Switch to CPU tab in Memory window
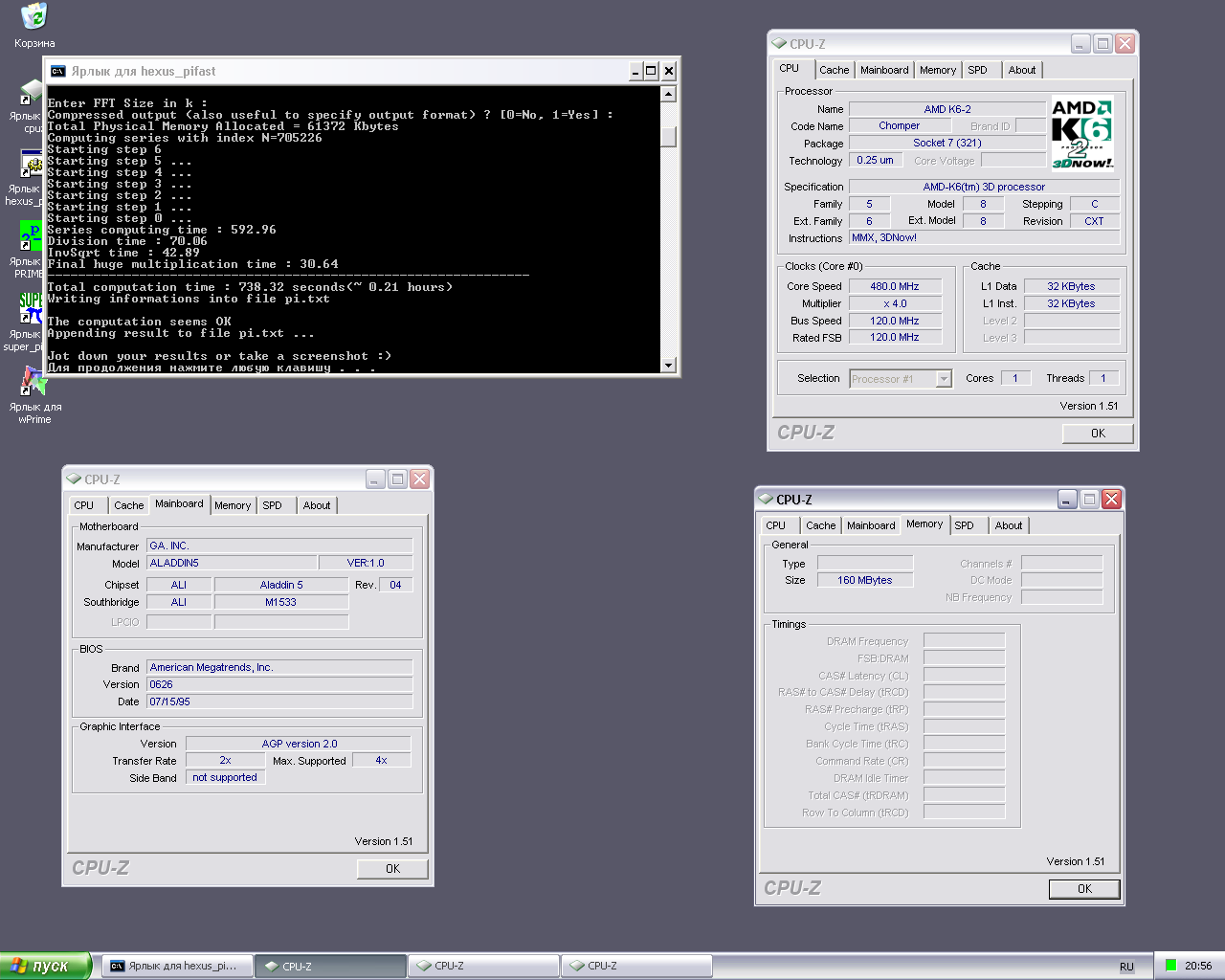This screenshot has width=1225, height=980. (x=776, y=525)
